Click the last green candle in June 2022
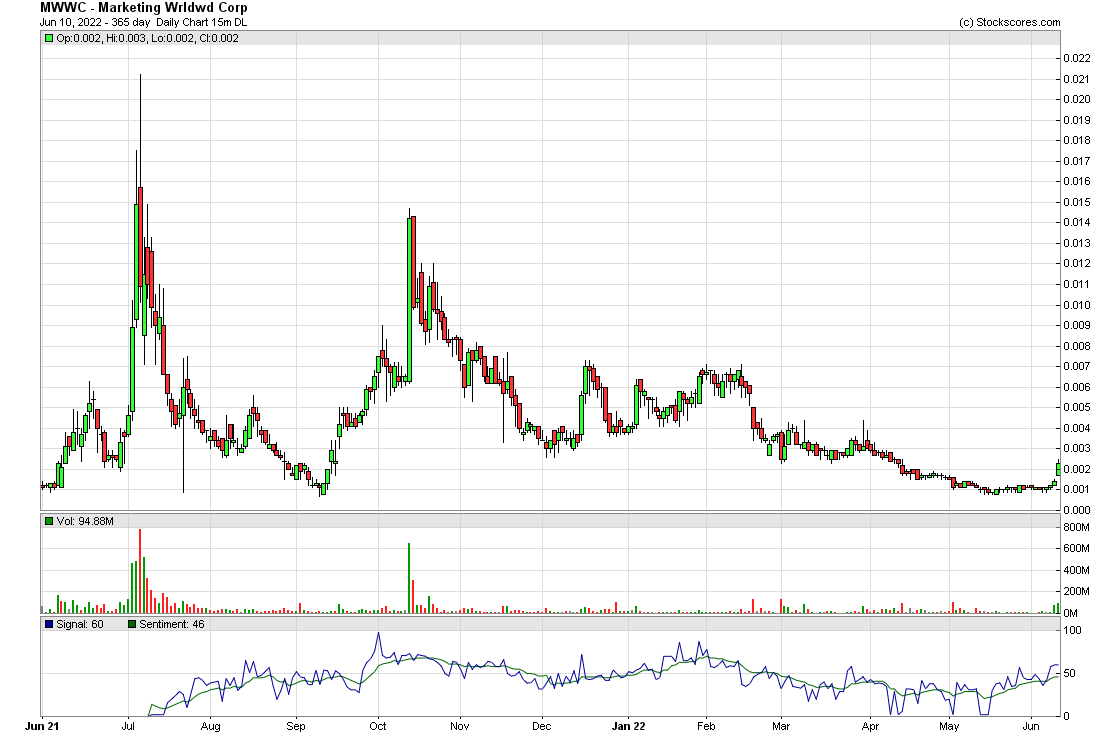Image resolution: width=1100 pixels, height=747 pixels. pyautogui.click(x=1059, y=469)
